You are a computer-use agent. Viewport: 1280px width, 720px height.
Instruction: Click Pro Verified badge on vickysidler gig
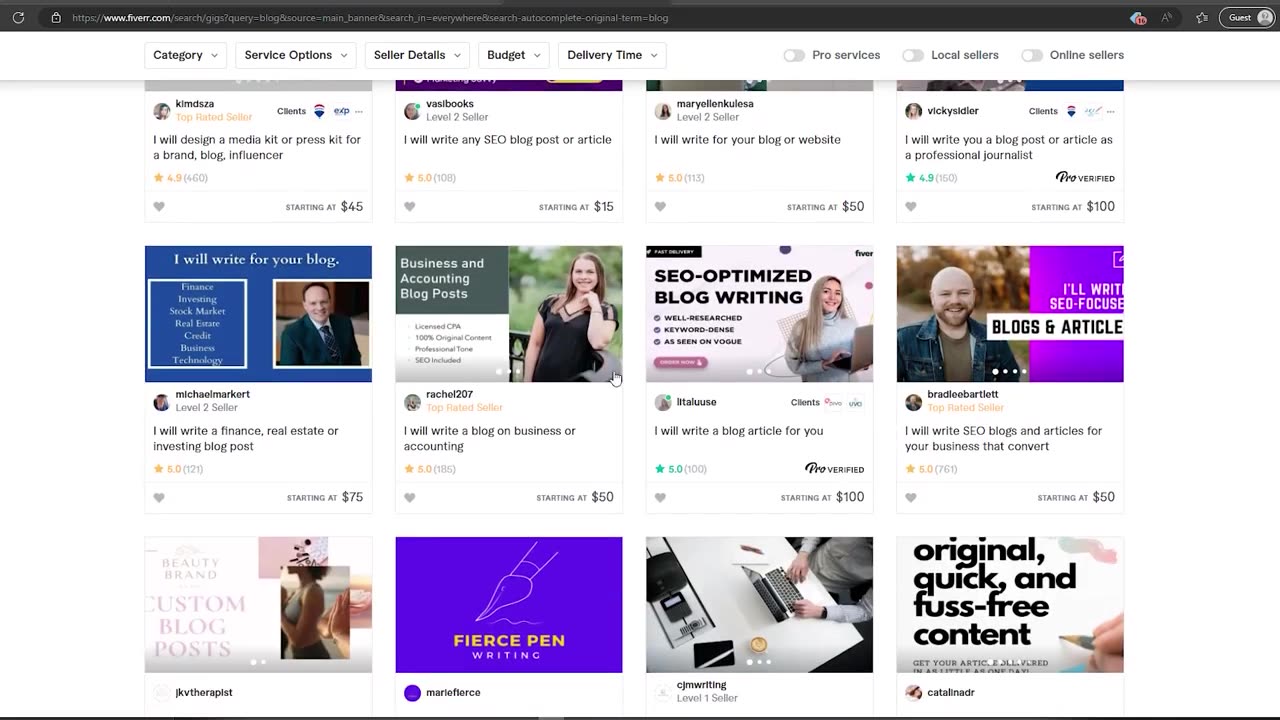pyautogui.click(x=1085, y=178)
